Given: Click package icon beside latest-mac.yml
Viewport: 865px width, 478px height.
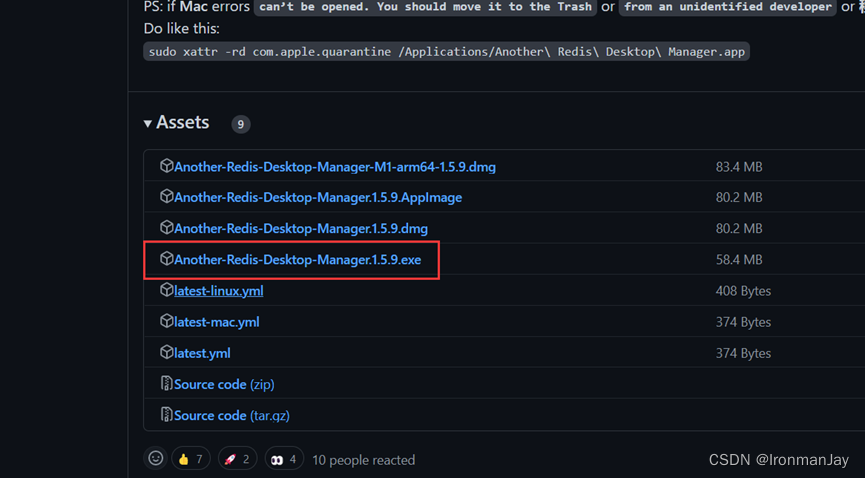Looking at the screenshot, I should 167,321.
